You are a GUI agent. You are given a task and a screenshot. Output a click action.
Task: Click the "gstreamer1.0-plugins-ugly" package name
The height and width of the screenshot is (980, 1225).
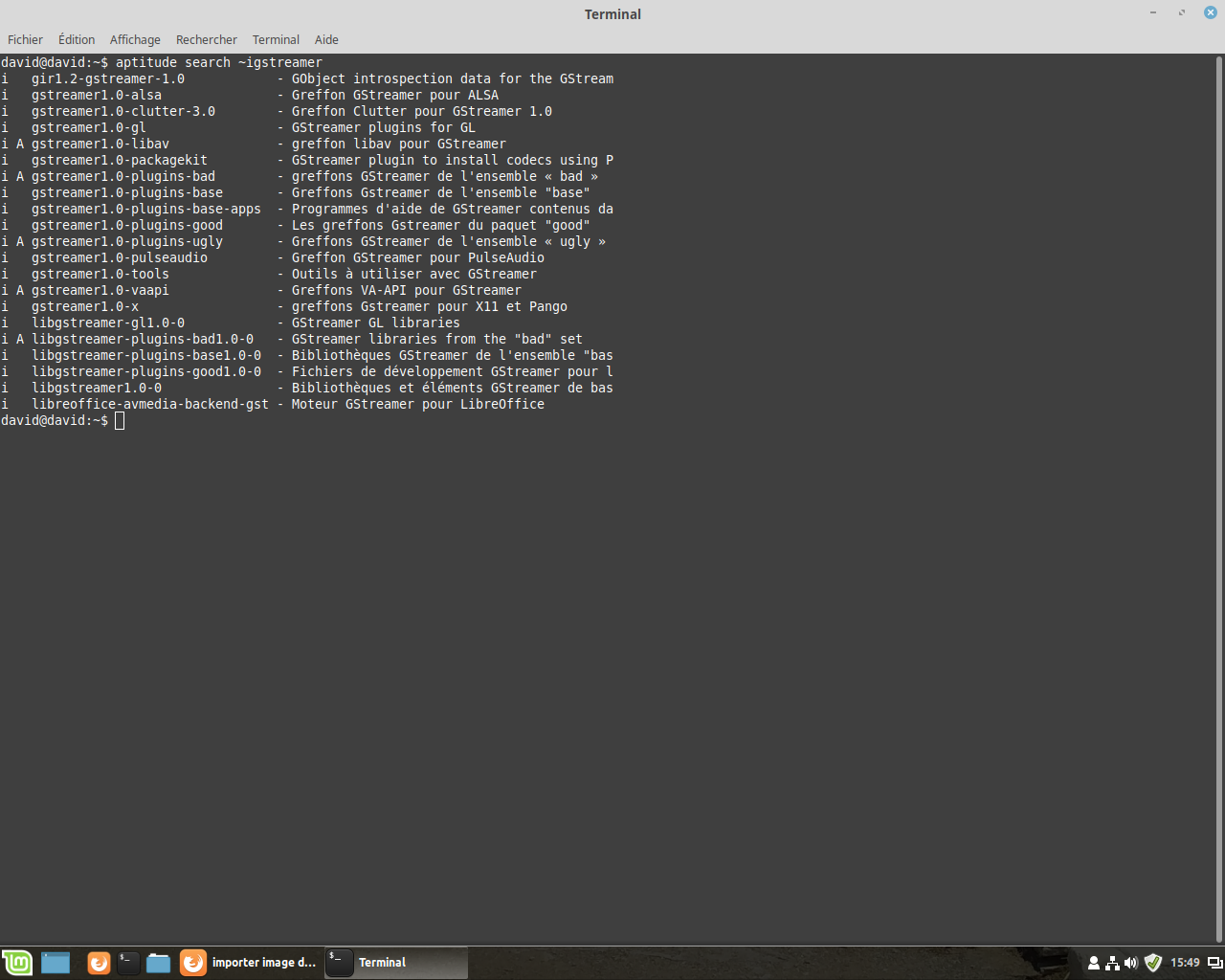click(x=127, y=241)
